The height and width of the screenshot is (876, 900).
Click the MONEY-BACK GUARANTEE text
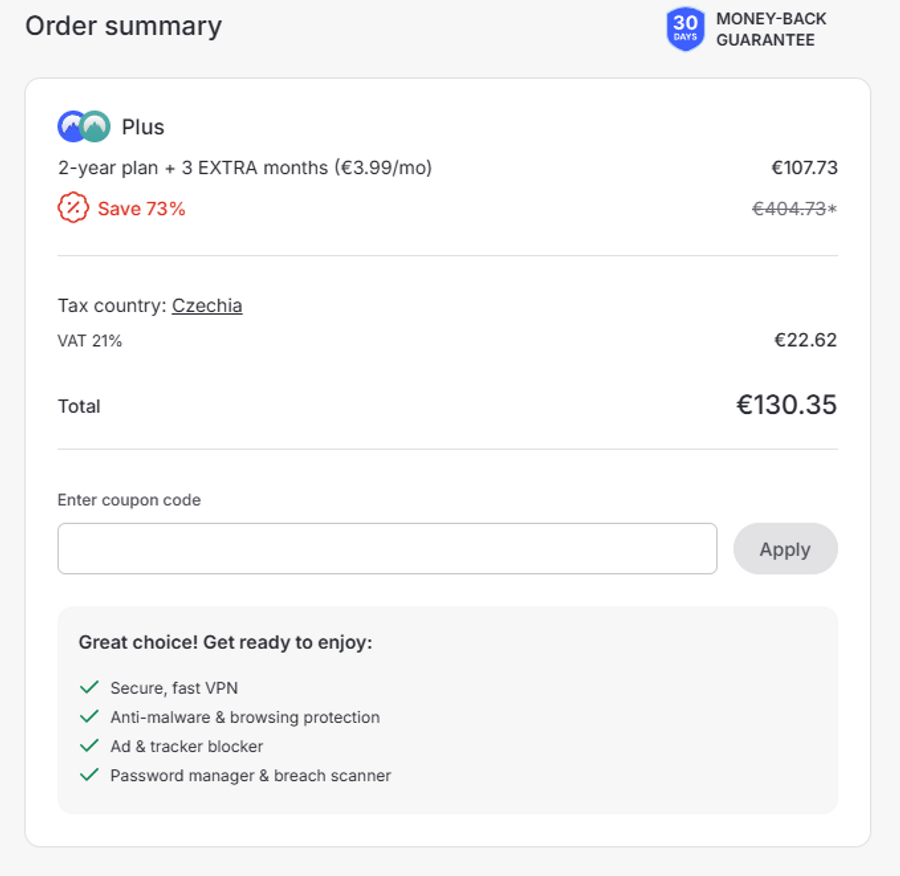point(771,30)
